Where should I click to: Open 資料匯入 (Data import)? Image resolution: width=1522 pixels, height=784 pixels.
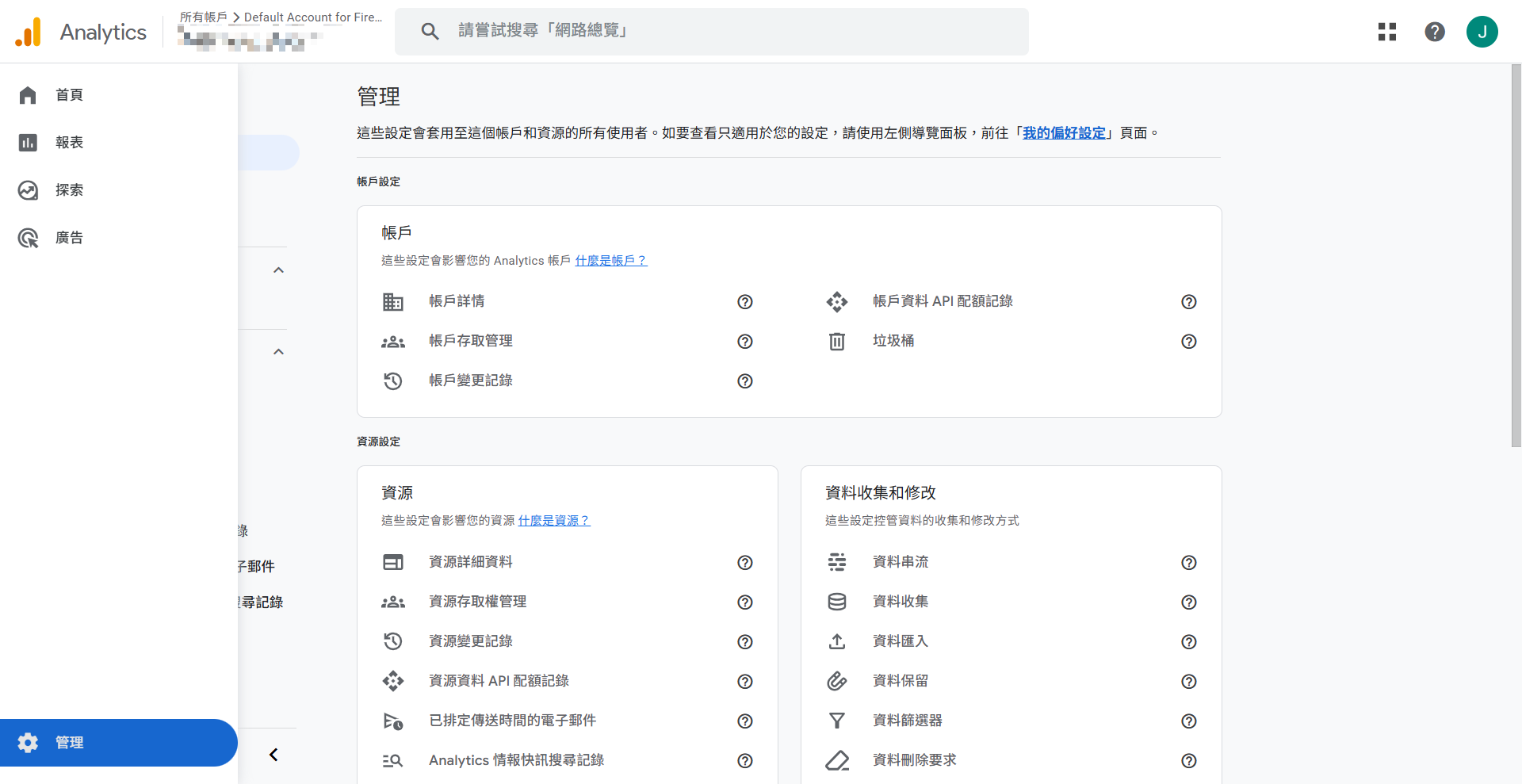tap(900, 641)
